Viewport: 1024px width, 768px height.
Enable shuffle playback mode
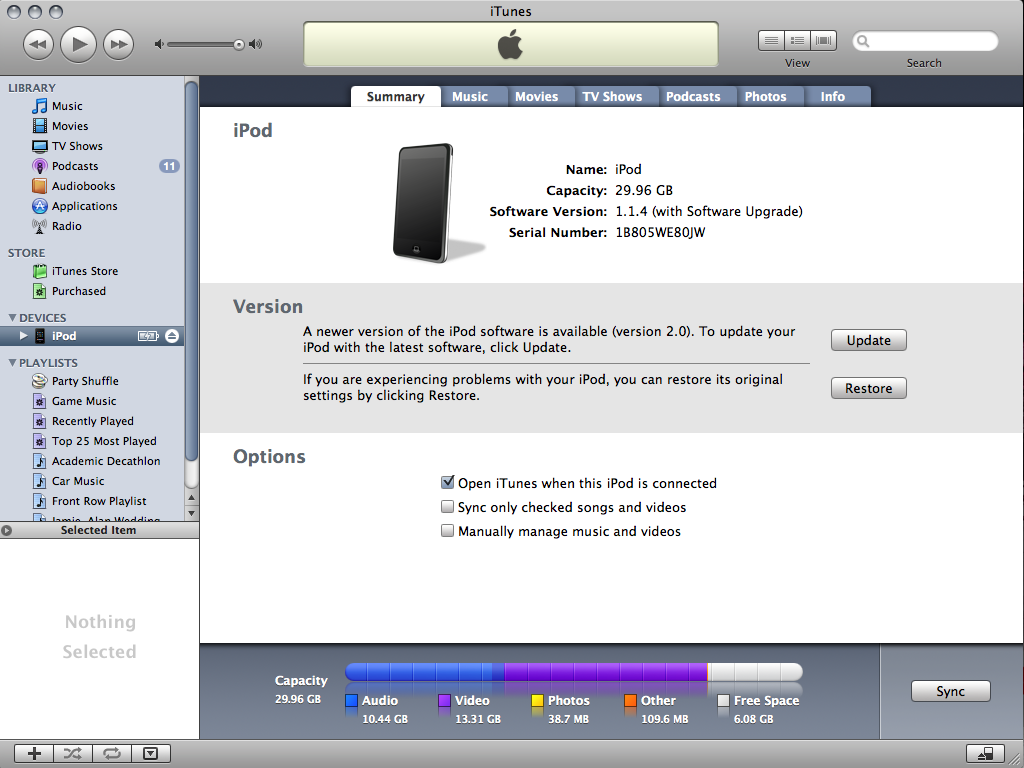[72, 753]
